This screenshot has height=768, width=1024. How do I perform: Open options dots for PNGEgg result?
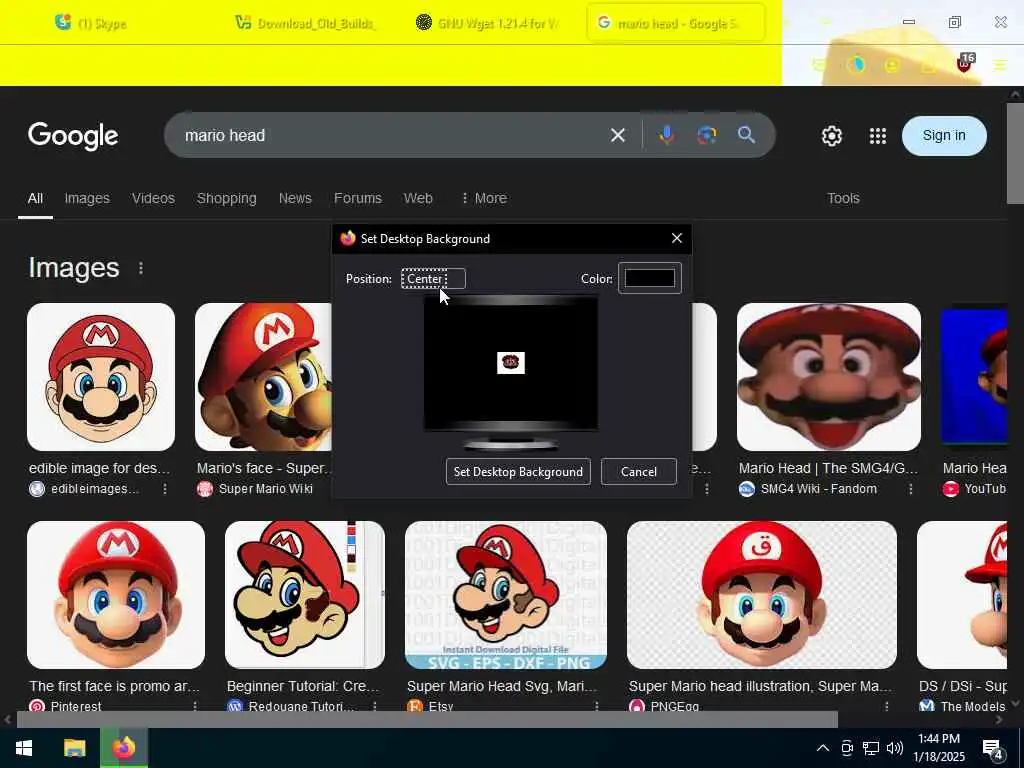pyautogui.click(x=886, y=706)
